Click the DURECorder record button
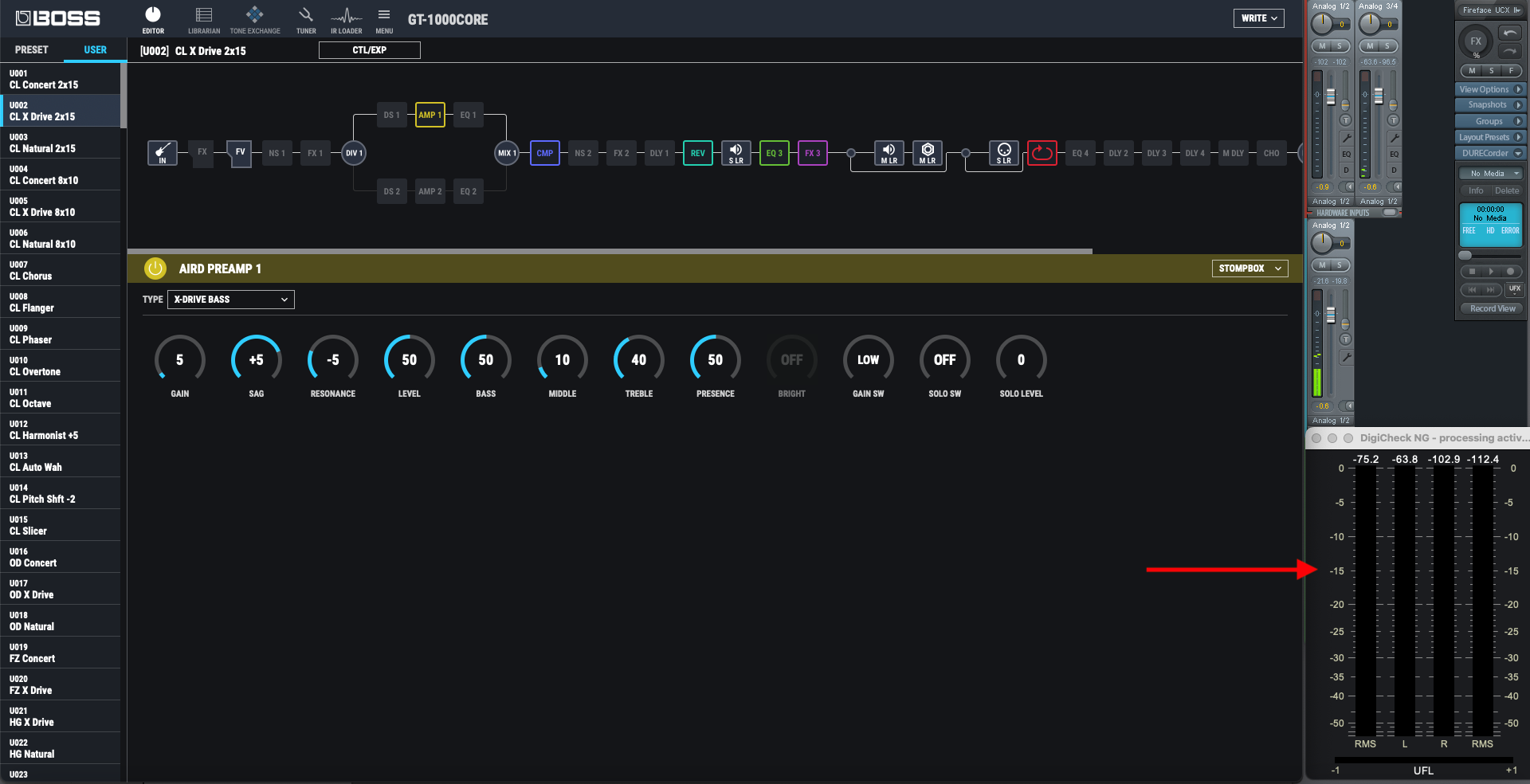Image resolution: width=1530 pixels, height=784 pixels. [x=1510, y=272]
